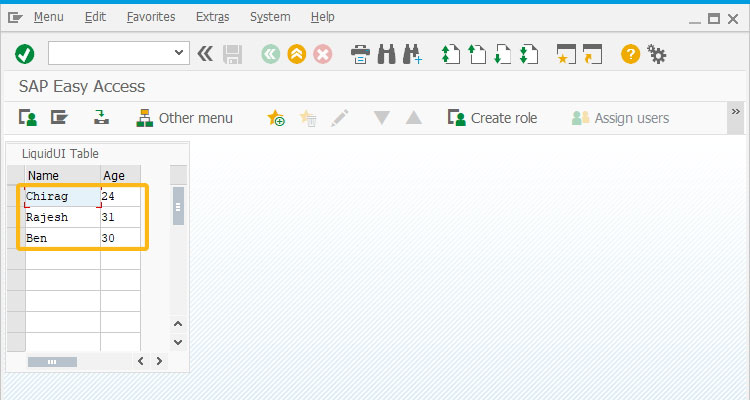
Task: Click the select-all corner cell of table
Action: click(16, 176)
